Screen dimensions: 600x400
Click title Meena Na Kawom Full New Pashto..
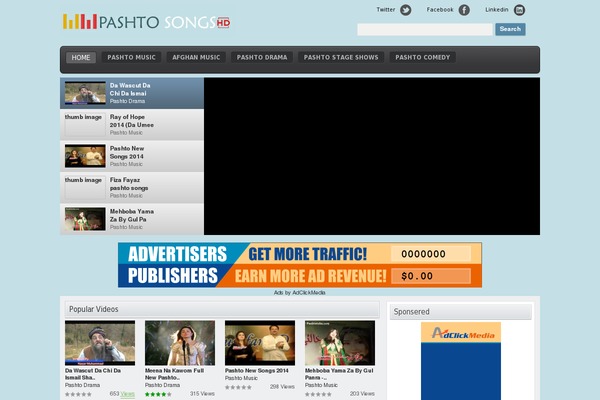174,374
